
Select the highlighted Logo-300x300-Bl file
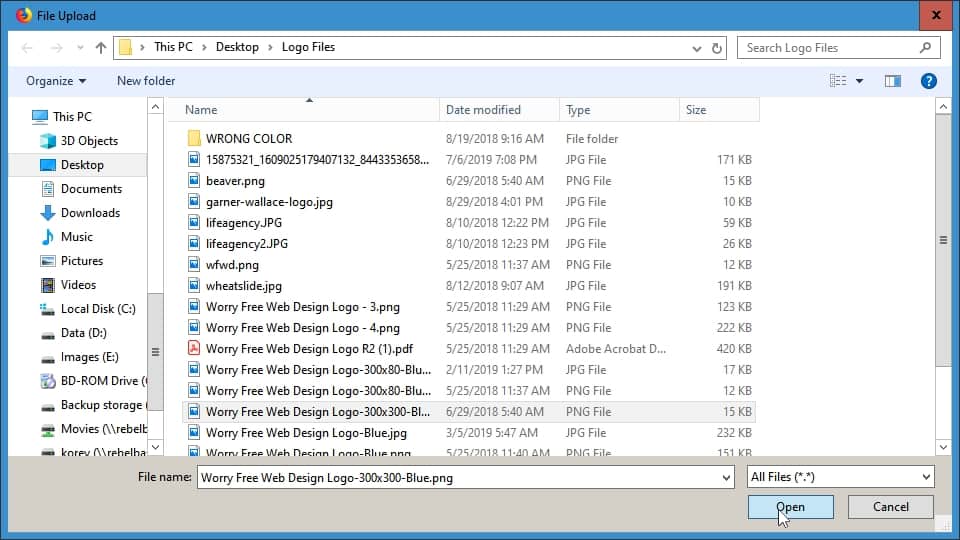coord(469,411)
